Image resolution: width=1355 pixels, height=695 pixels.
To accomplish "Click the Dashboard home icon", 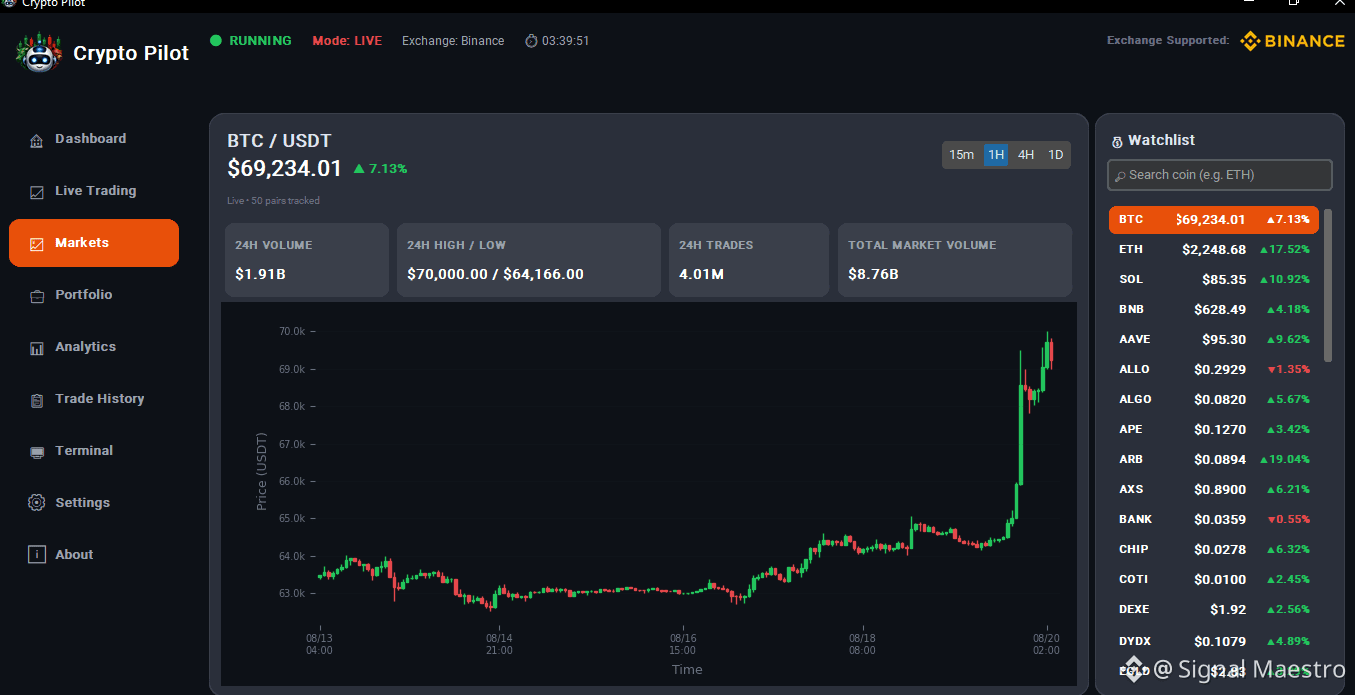I will coord(37,140).
